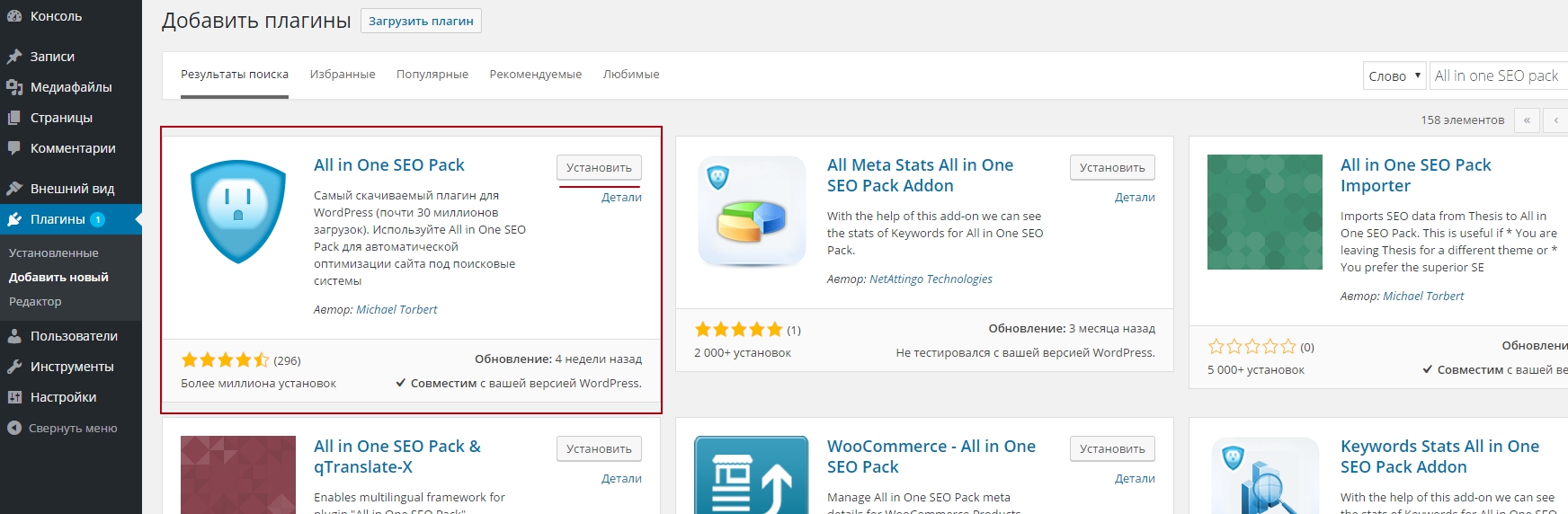Click the All Meta Stats pie chart thumbnail

pyautogui.click(x=752, y=212)
